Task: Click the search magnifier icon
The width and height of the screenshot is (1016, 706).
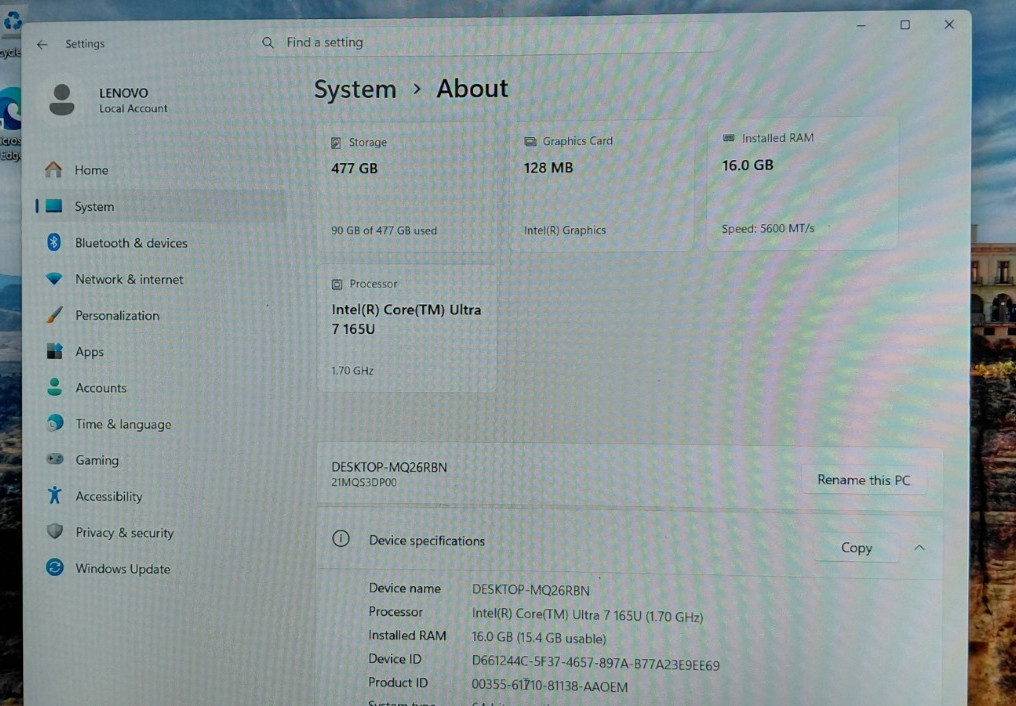Action: 268,42
